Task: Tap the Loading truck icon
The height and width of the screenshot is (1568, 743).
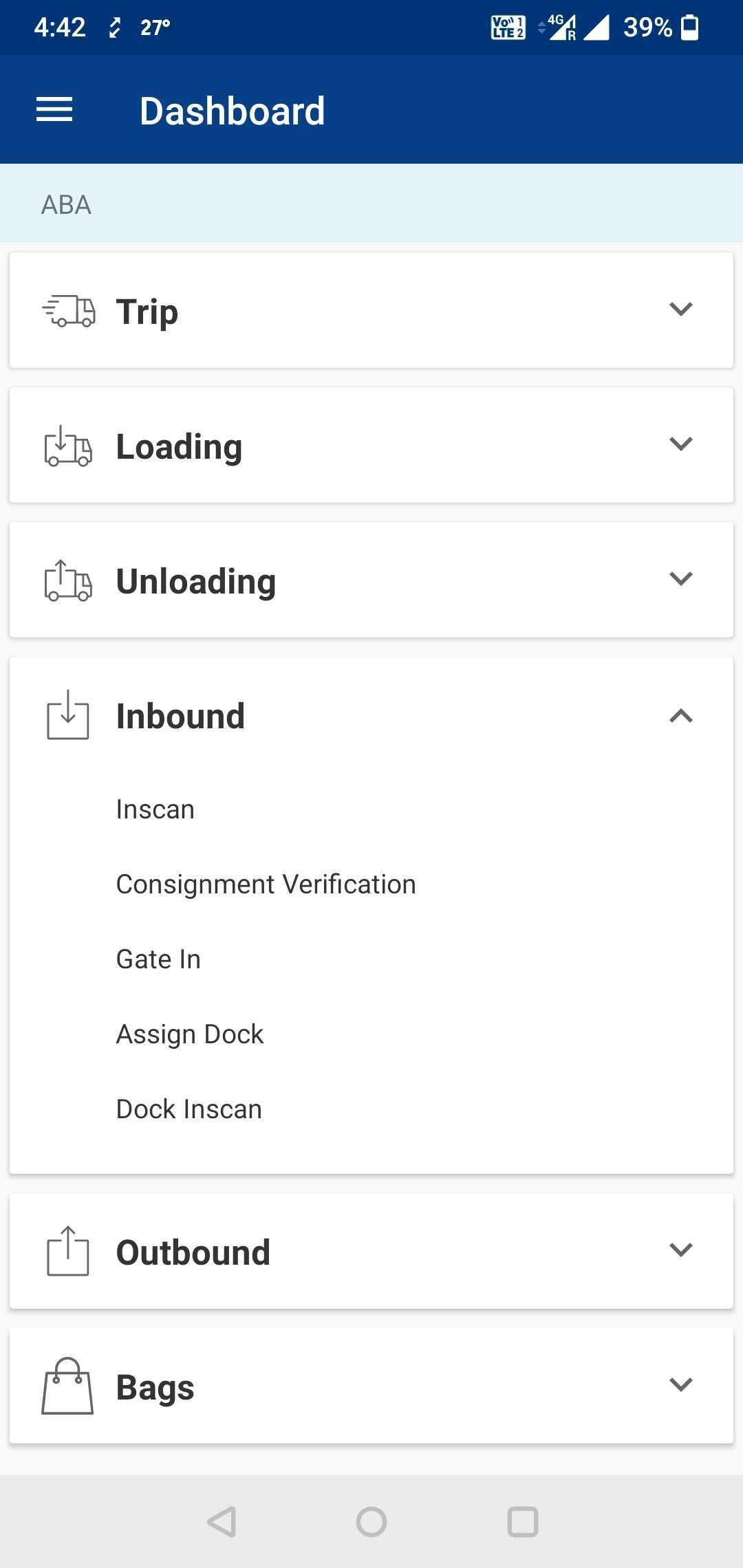Action: (68, 446)
